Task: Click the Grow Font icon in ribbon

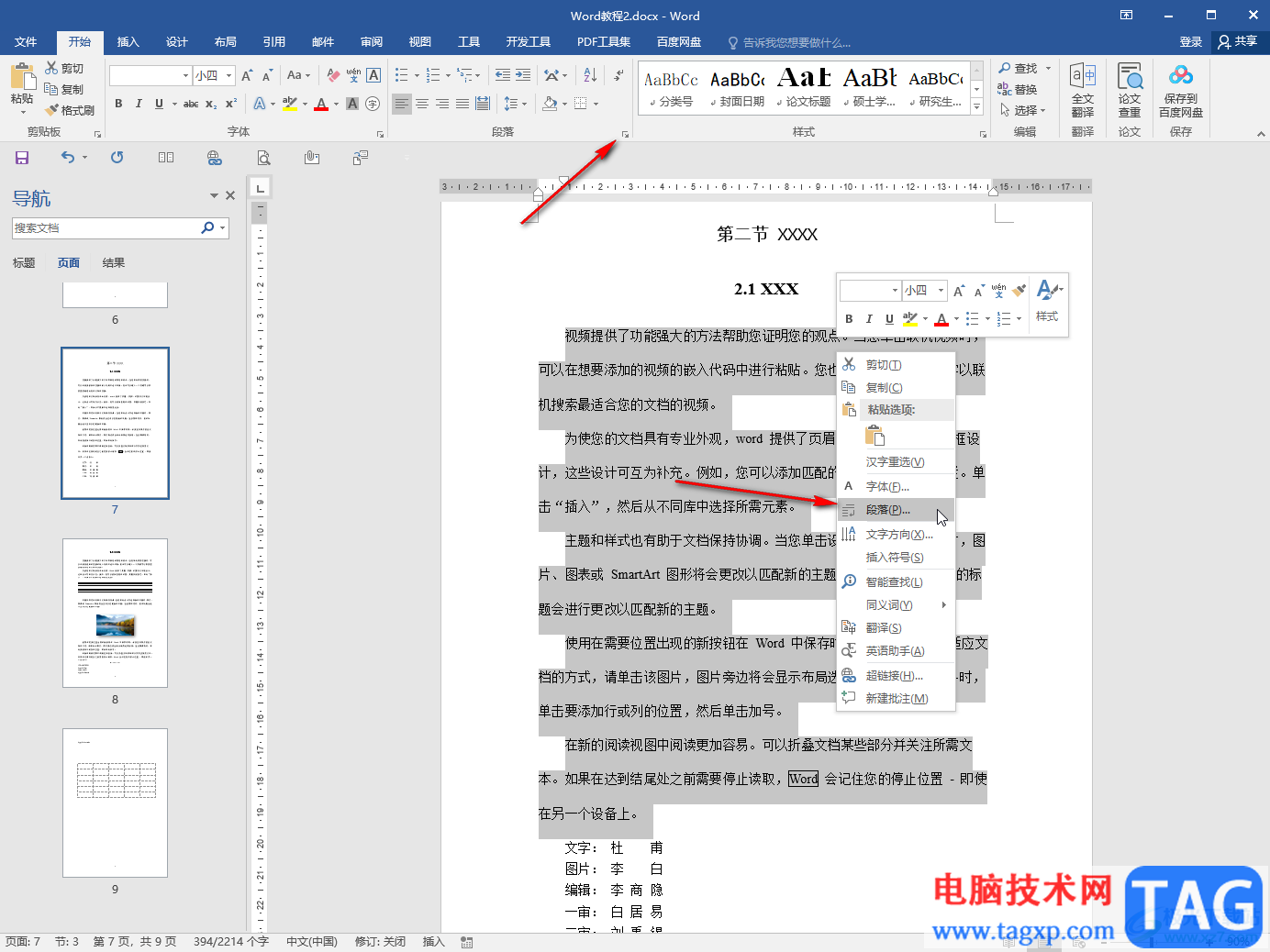Action: click(247, 75)
